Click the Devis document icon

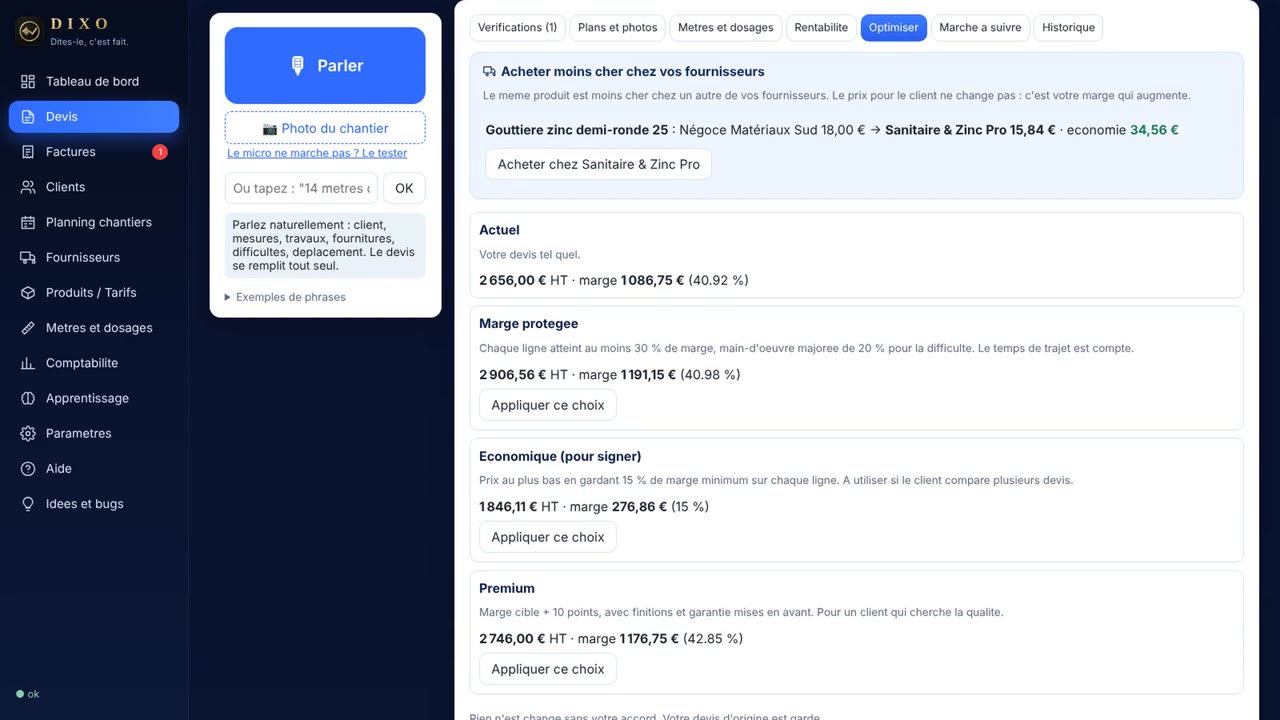coord(28,117)
